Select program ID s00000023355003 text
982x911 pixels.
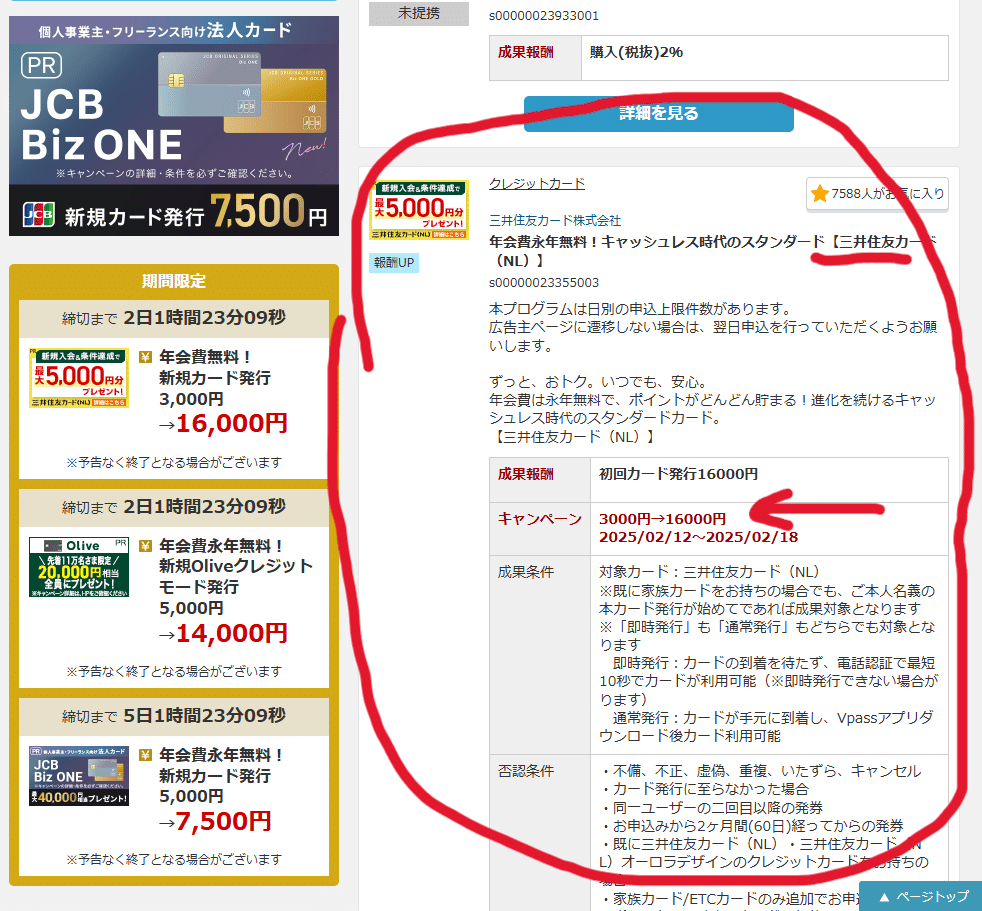[544, 282]
